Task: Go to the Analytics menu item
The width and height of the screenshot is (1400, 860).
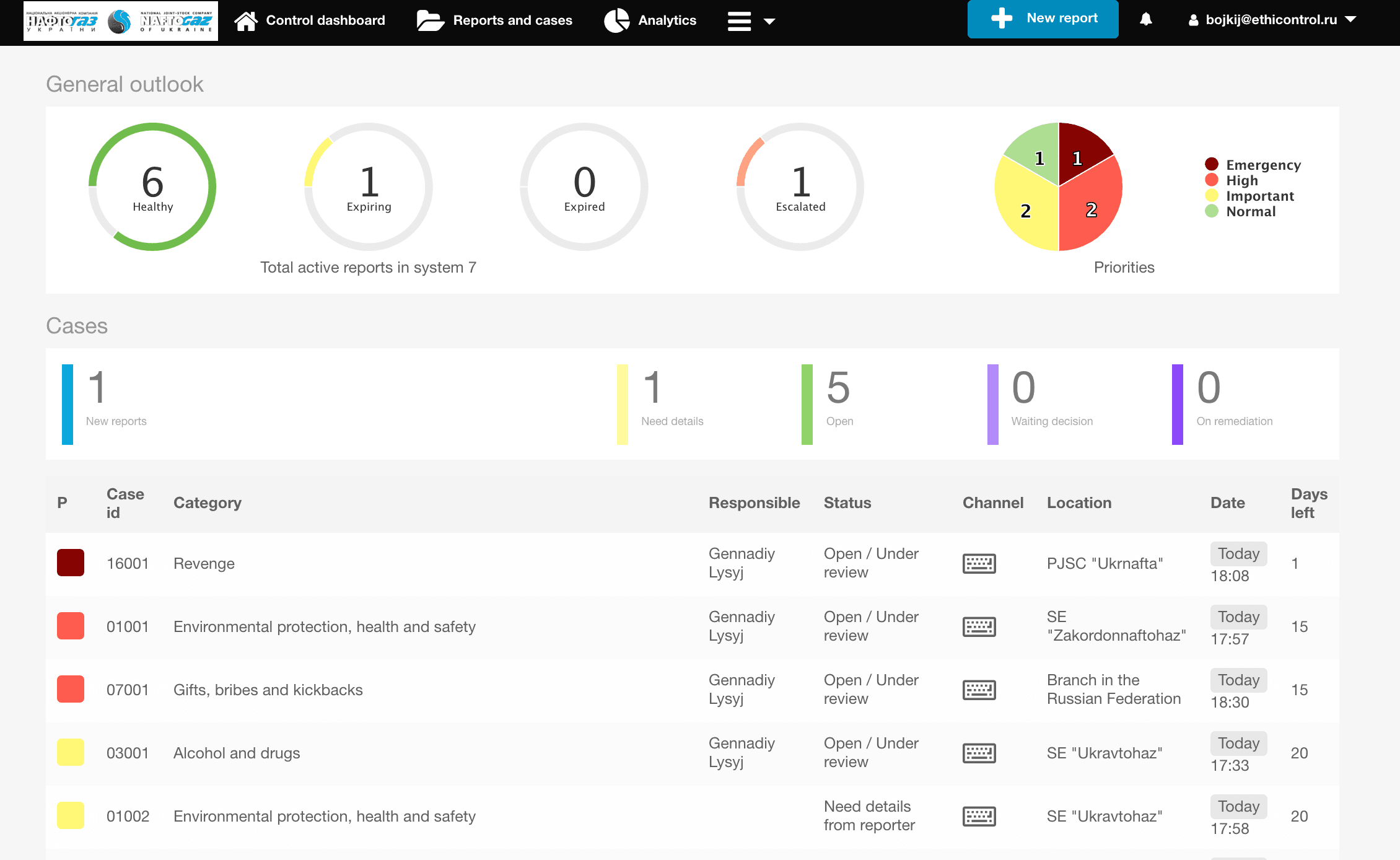Action: pos(667,20)
